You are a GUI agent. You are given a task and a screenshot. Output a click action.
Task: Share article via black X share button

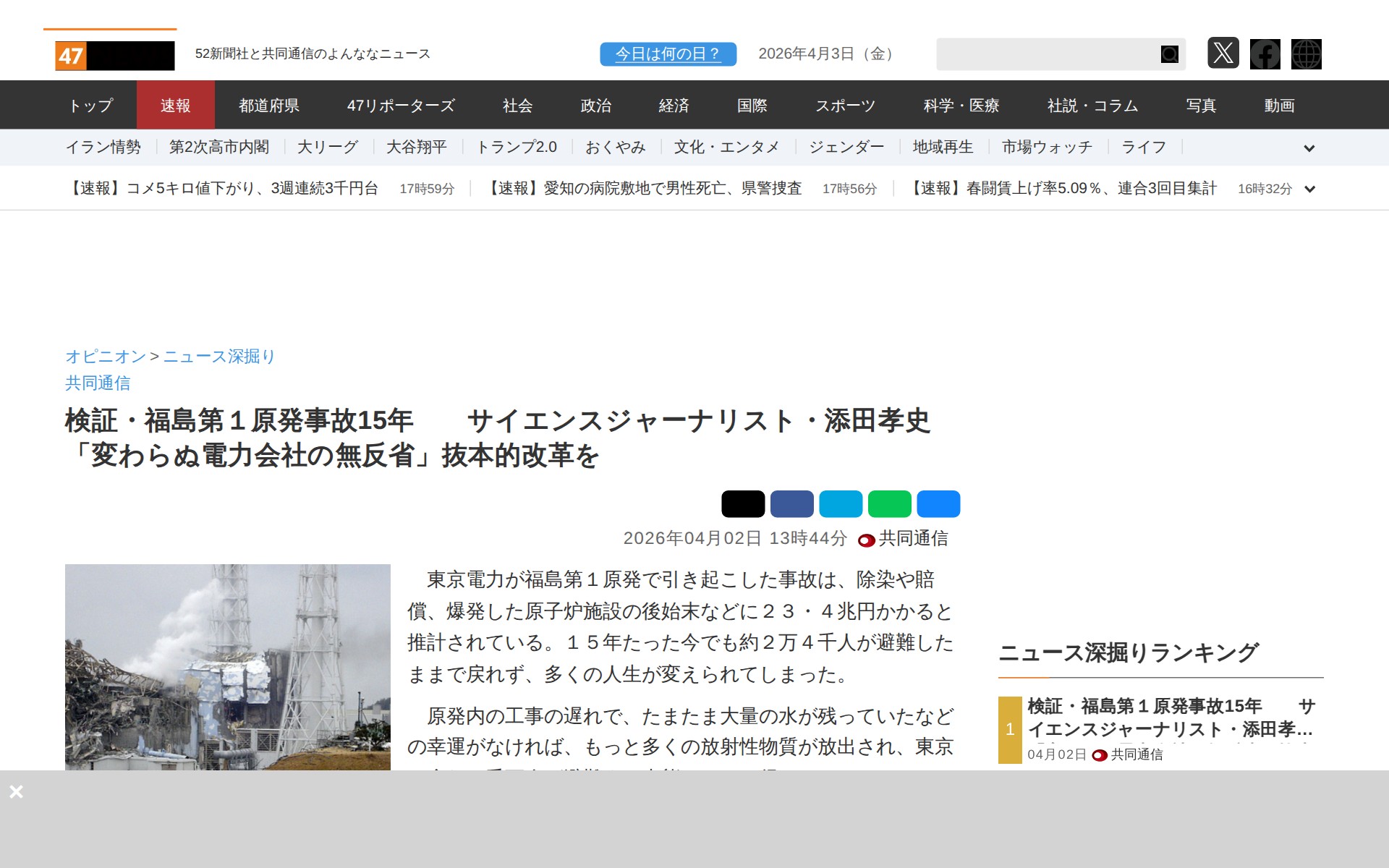pyautogui.click(x=742, y=504)
